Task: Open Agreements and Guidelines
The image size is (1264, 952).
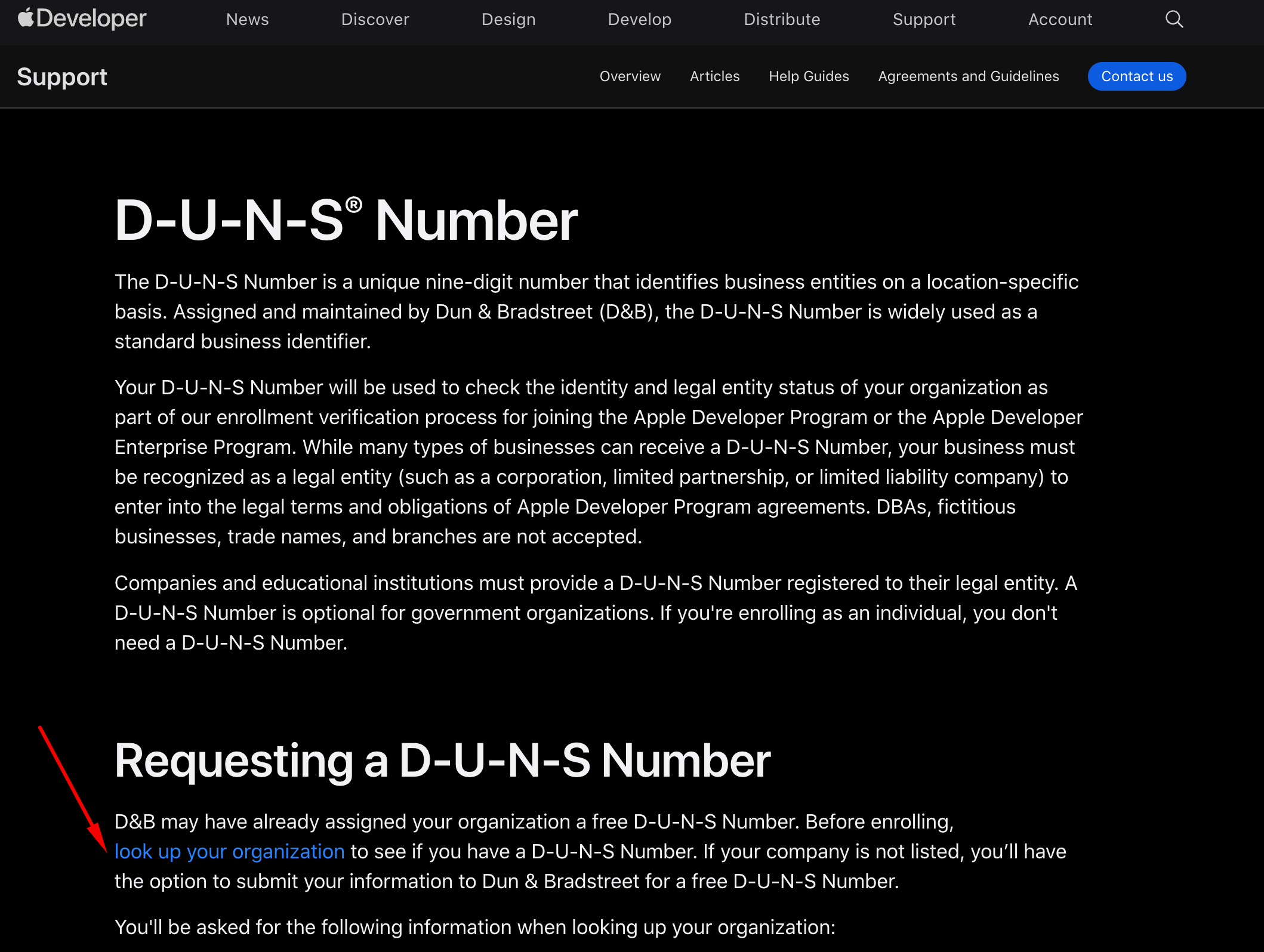Action: pyautogui.click(x=968, y=76)
